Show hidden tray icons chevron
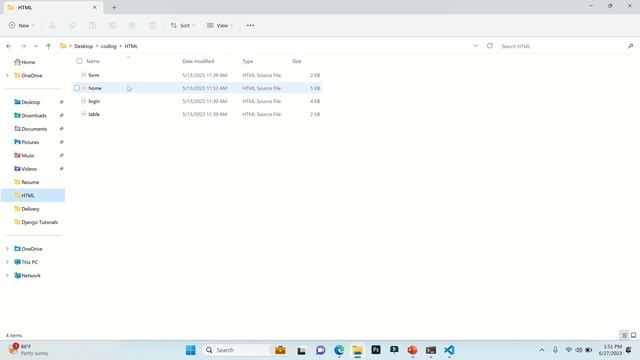The width and height of the screenshot is (640, 360). (x=542, y=350)
